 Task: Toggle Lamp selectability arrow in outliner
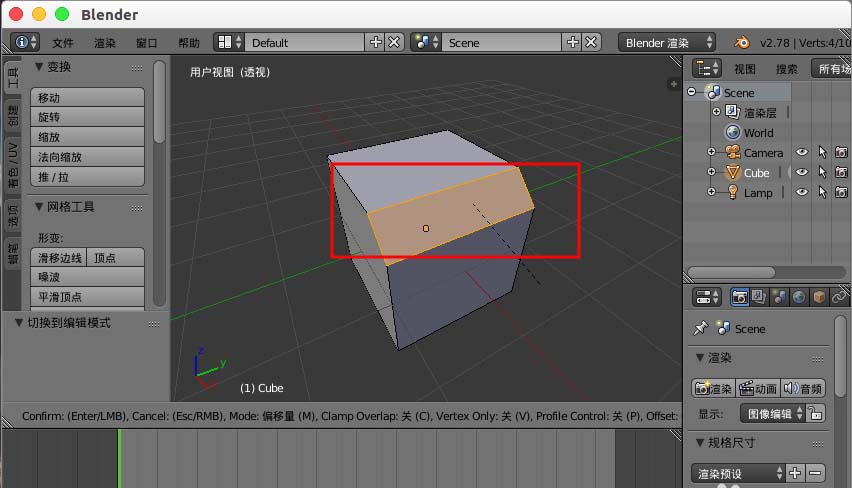click(x=822, y=192)
